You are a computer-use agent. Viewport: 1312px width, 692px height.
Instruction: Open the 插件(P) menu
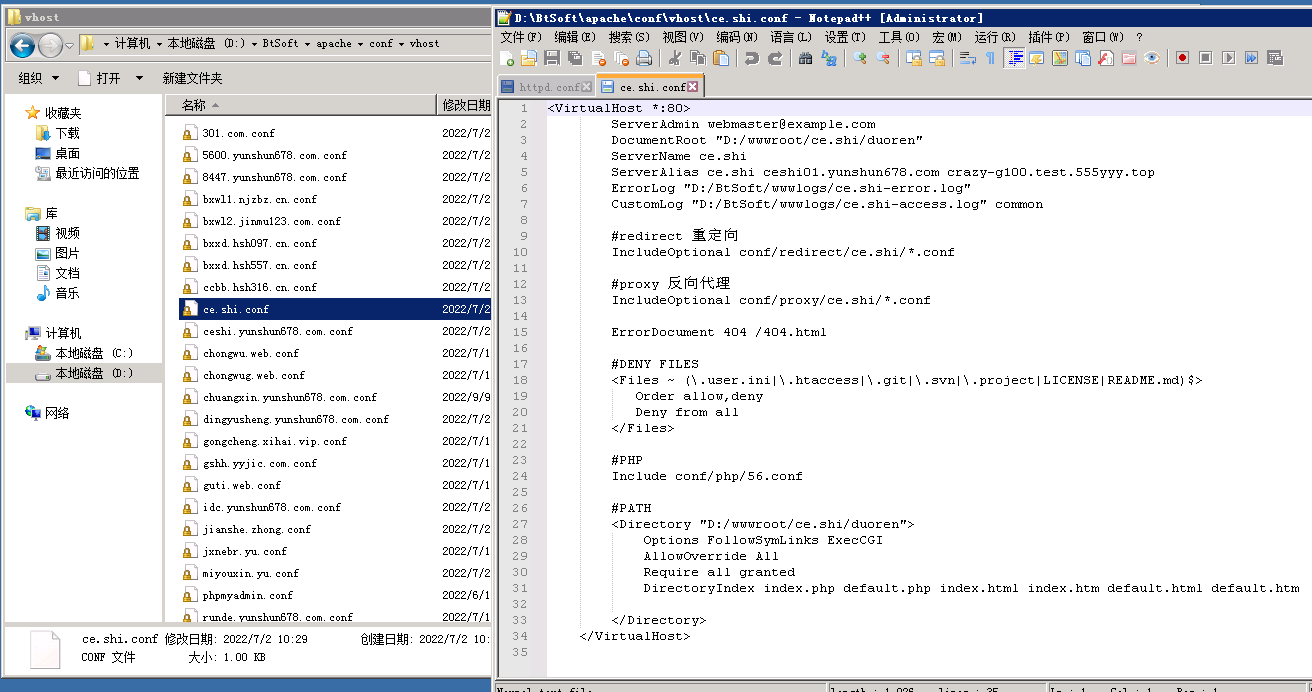coord(1049,37)
